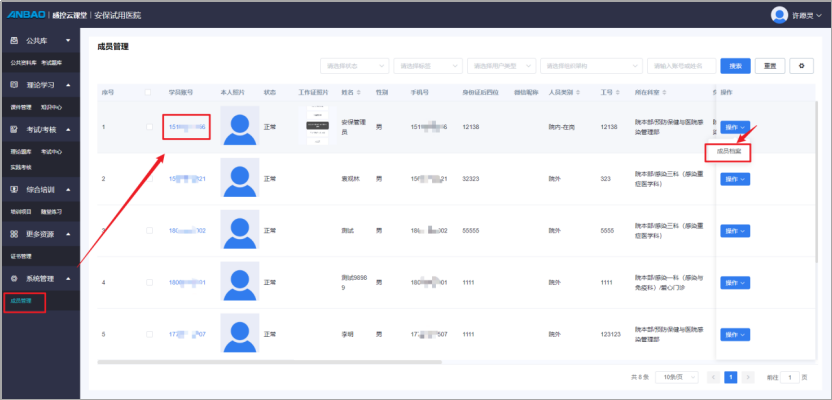Open the 请选择组织架构 dropdown
The height and width of the screenshot is (400, 832).
tap(591, 66)
